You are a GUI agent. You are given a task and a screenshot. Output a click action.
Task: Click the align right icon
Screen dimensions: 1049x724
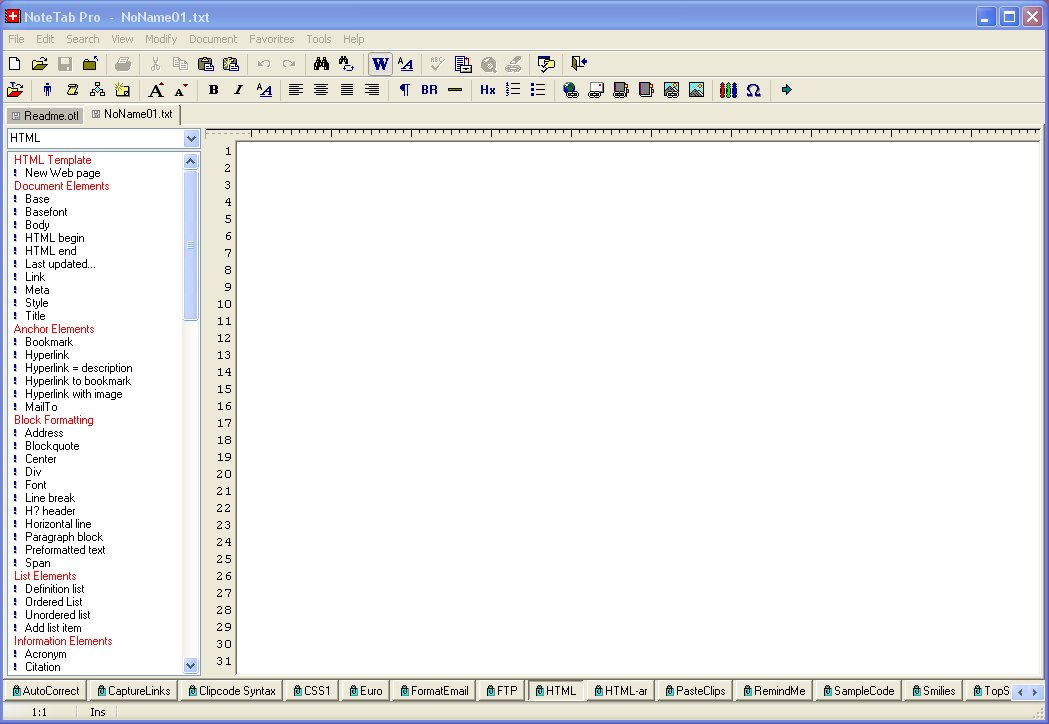tap(372, 90)
